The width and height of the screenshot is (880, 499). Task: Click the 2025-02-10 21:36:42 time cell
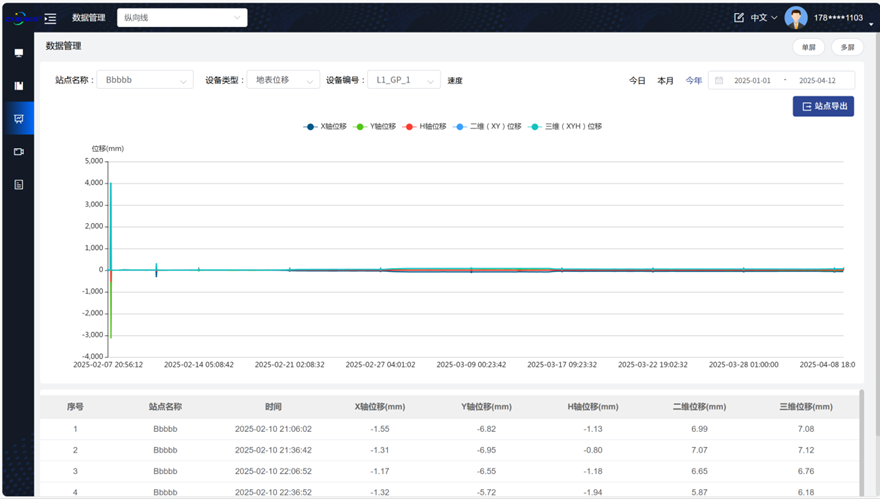click(273, 450)
